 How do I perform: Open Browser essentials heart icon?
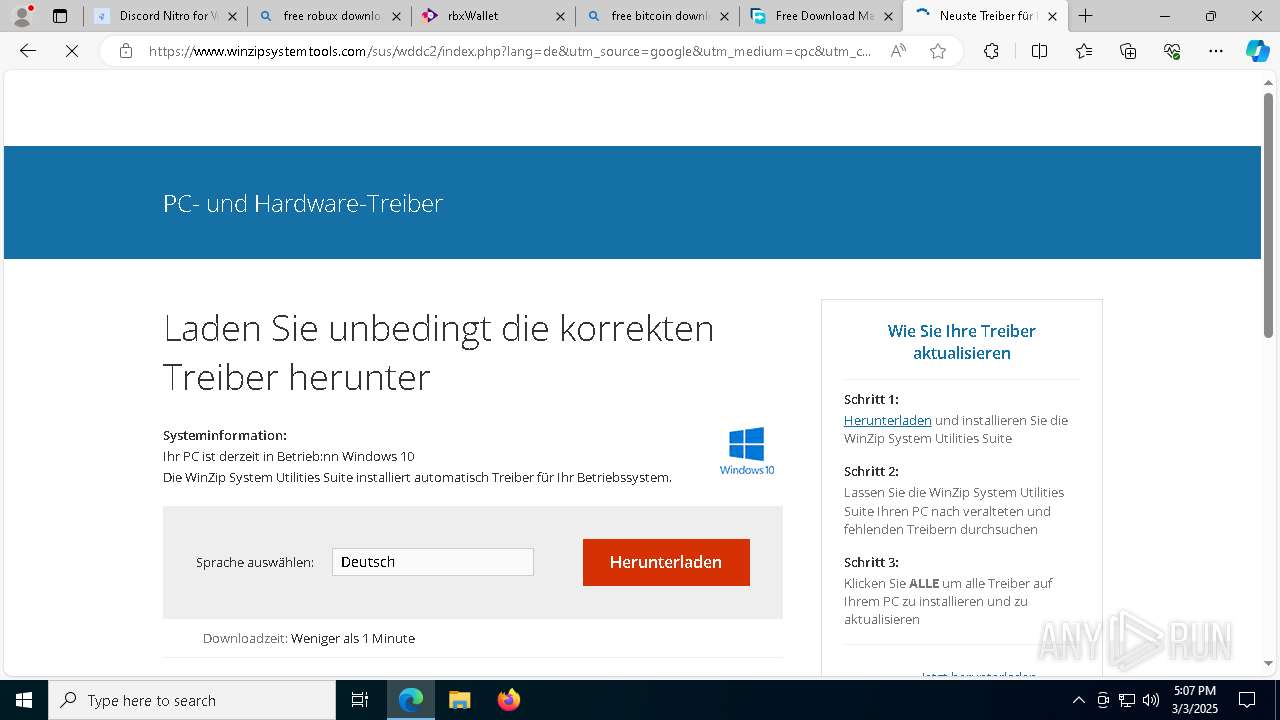(x=1172, y=51)
